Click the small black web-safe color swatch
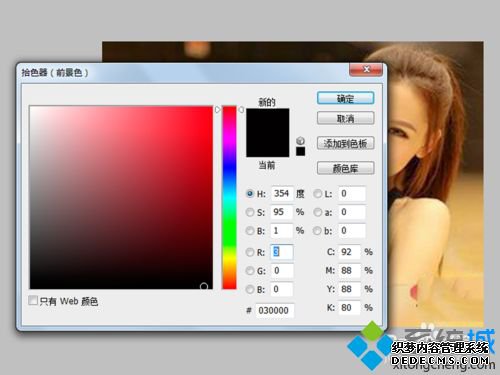Image resolution: width=500 pixels, height=375 pixels. pos(300,151)
